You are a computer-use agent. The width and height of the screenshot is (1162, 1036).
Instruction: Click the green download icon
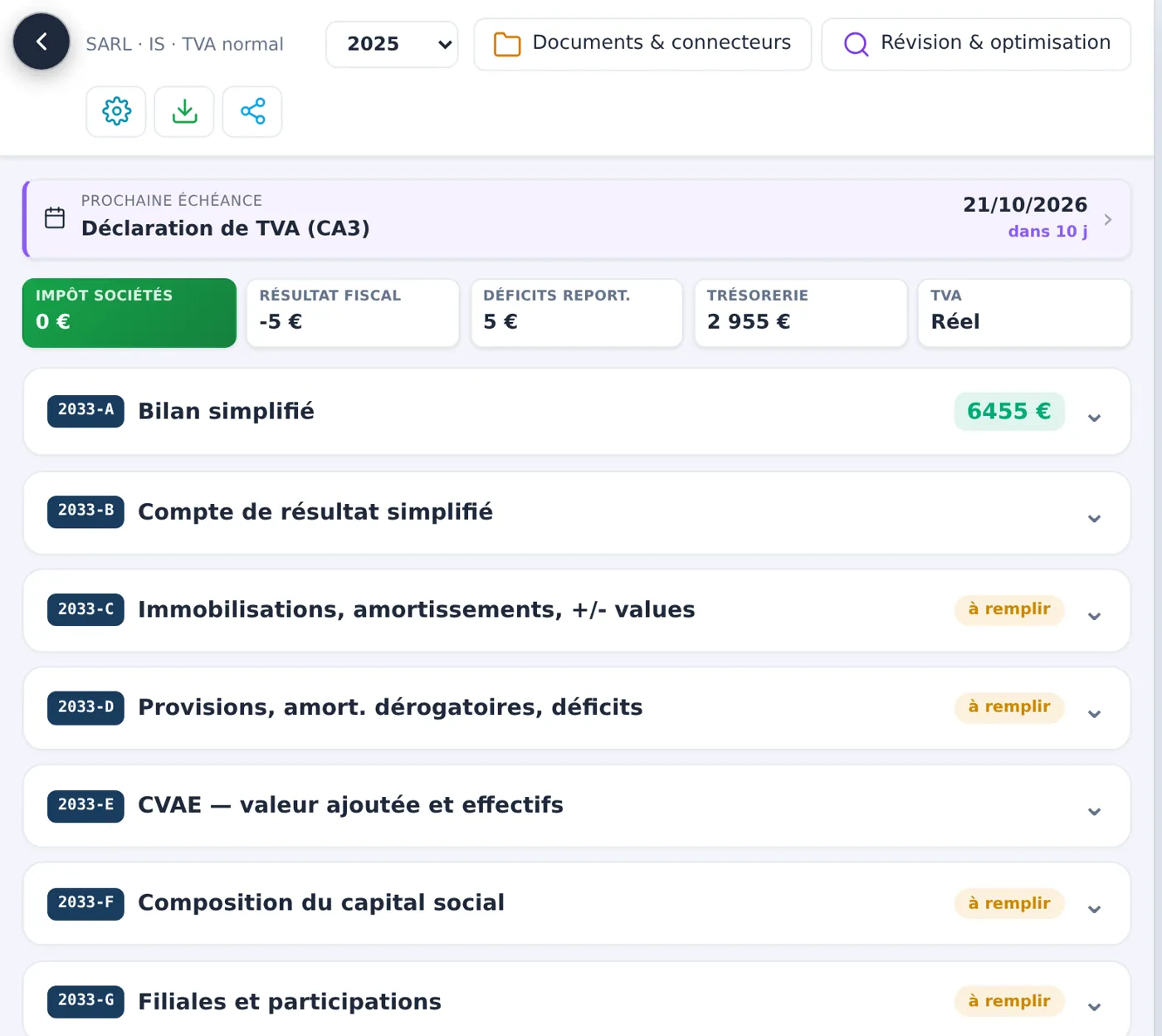[184, 111]
